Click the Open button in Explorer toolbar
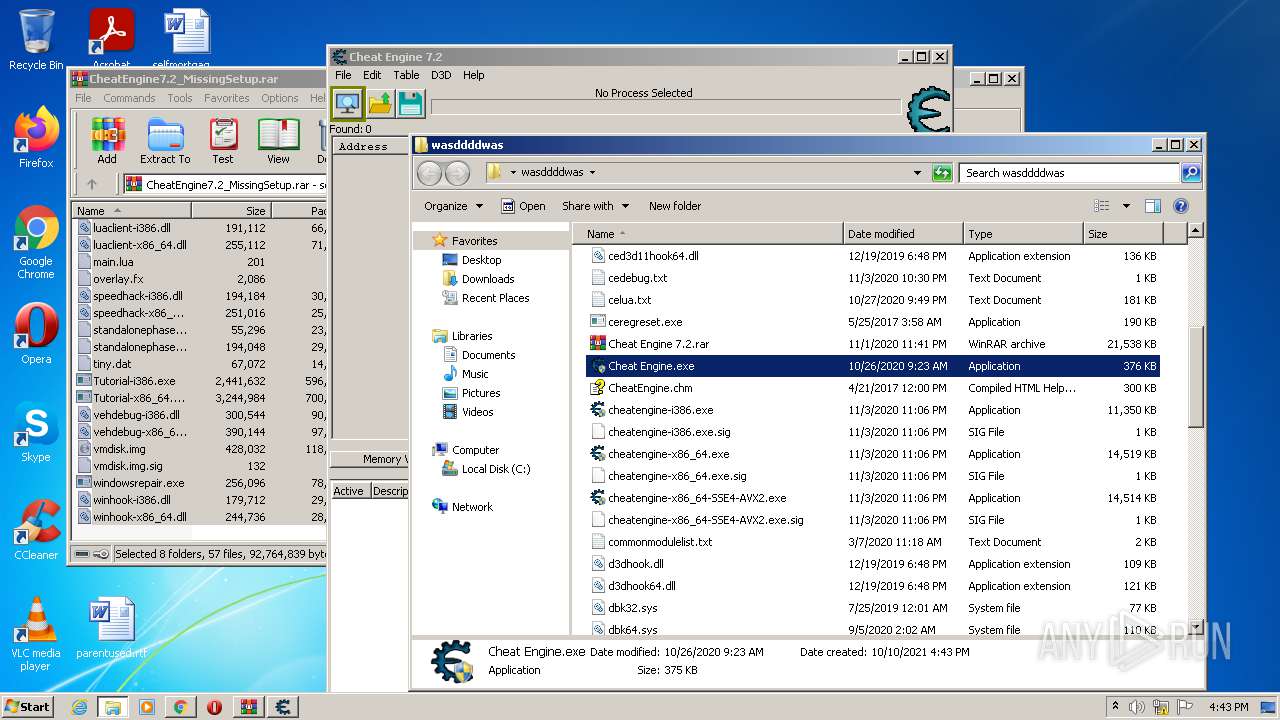Screen dimensions: 1280x720 523,206
